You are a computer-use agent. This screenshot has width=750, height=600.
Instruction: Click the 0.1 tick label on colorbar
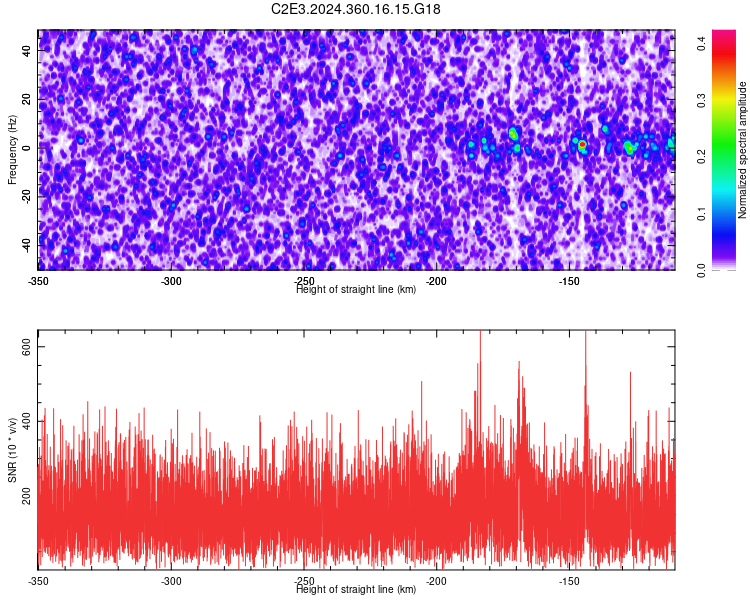(x=701, y=213)
